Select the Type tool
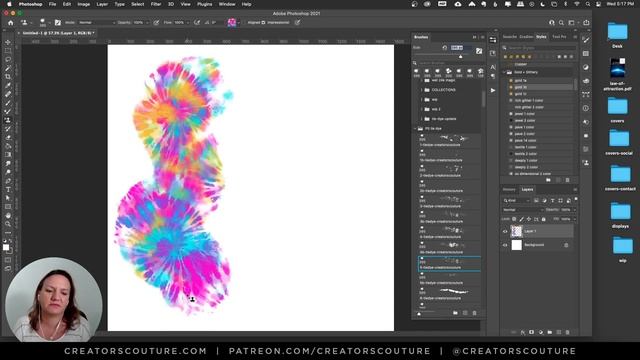Viewport: 640px width, 360px height. 8,189
